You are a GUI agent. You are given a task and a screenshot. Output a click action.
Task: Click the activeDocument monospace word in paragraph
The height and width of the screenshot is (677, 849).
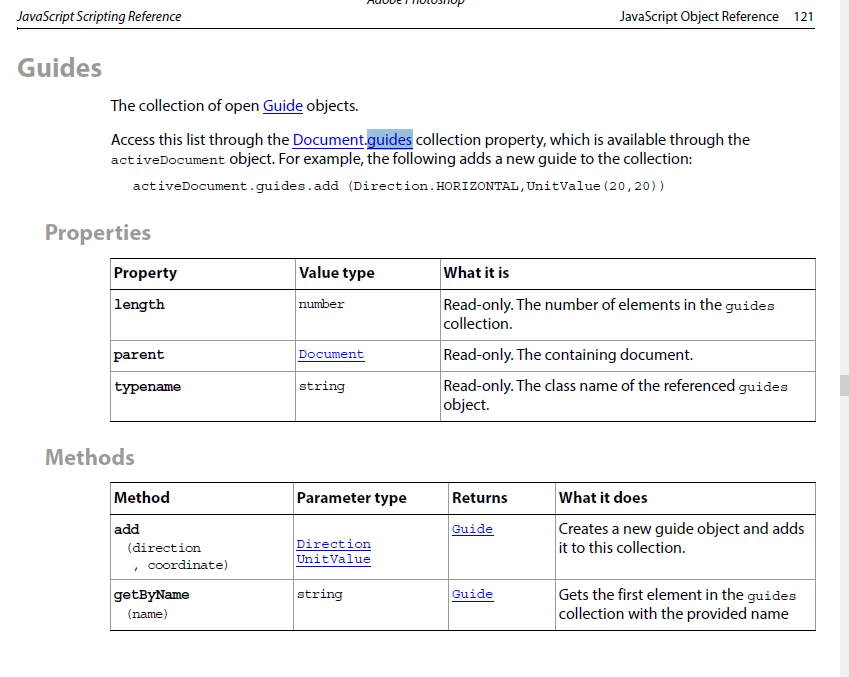[x=168, y=160]
